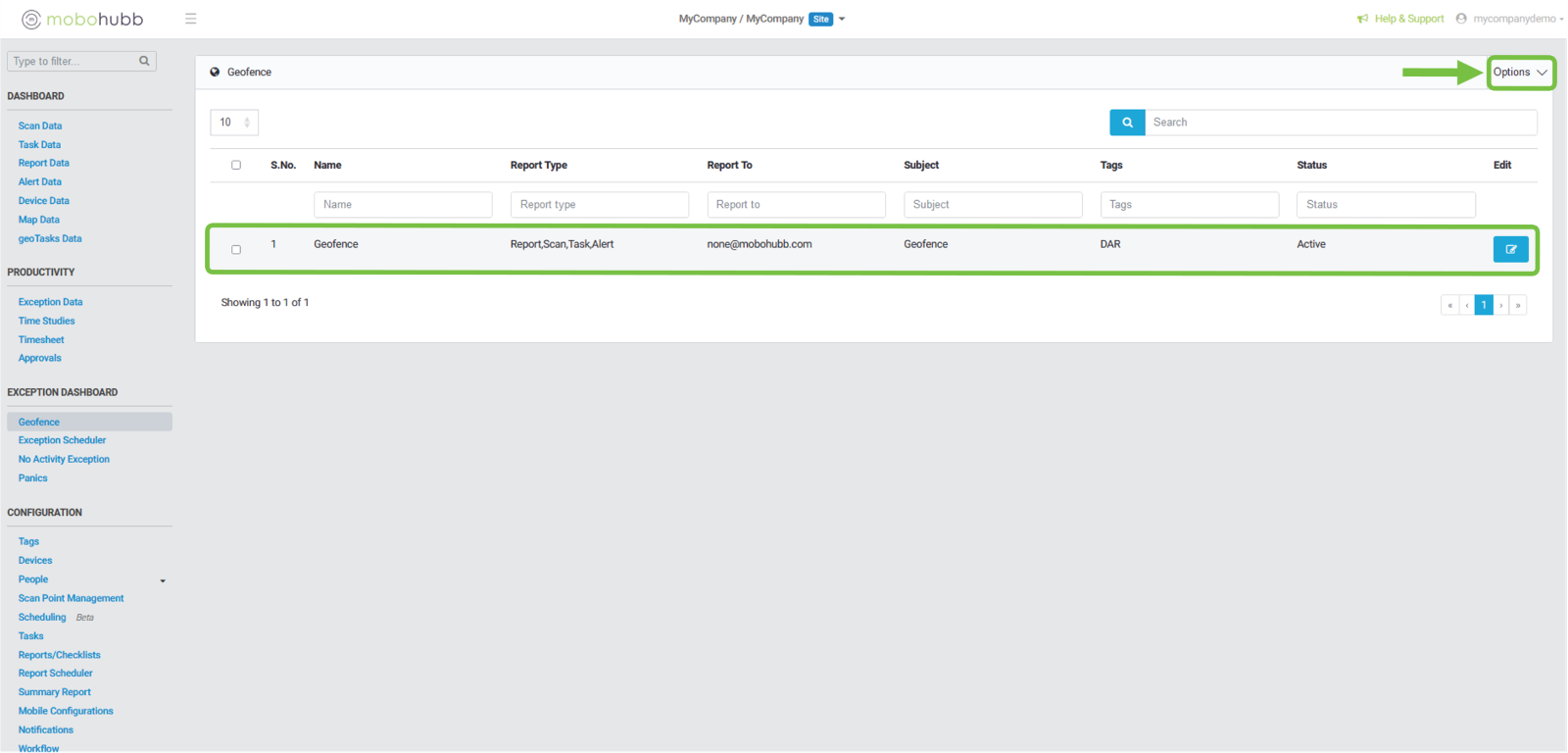Viewport: 1568px width, 753px height.
Task: Click the edit icon for Geofence row
Action: [x=1510, y=249]
